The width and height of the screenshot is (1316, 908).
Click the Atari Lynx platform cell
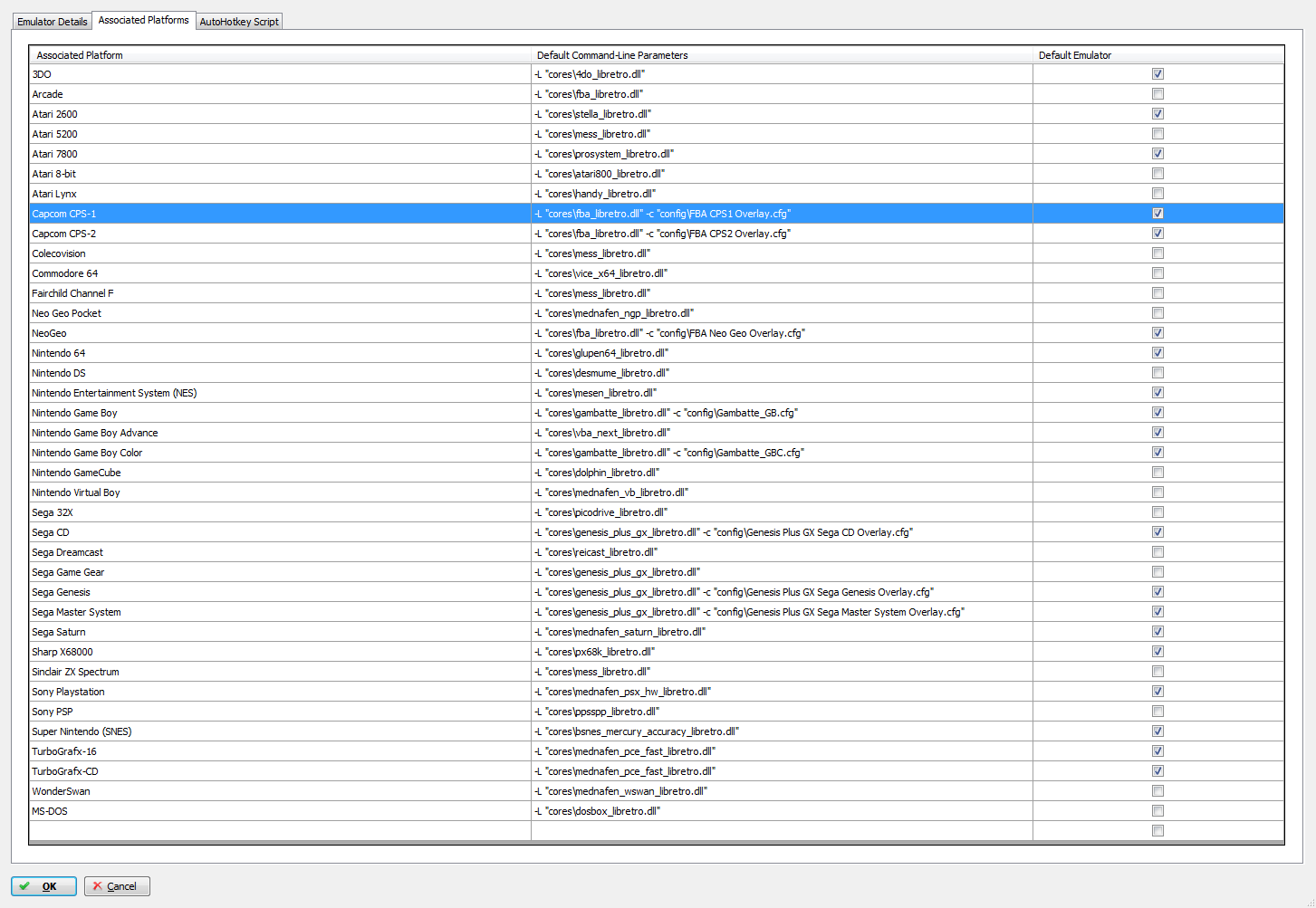click(280, 194)
